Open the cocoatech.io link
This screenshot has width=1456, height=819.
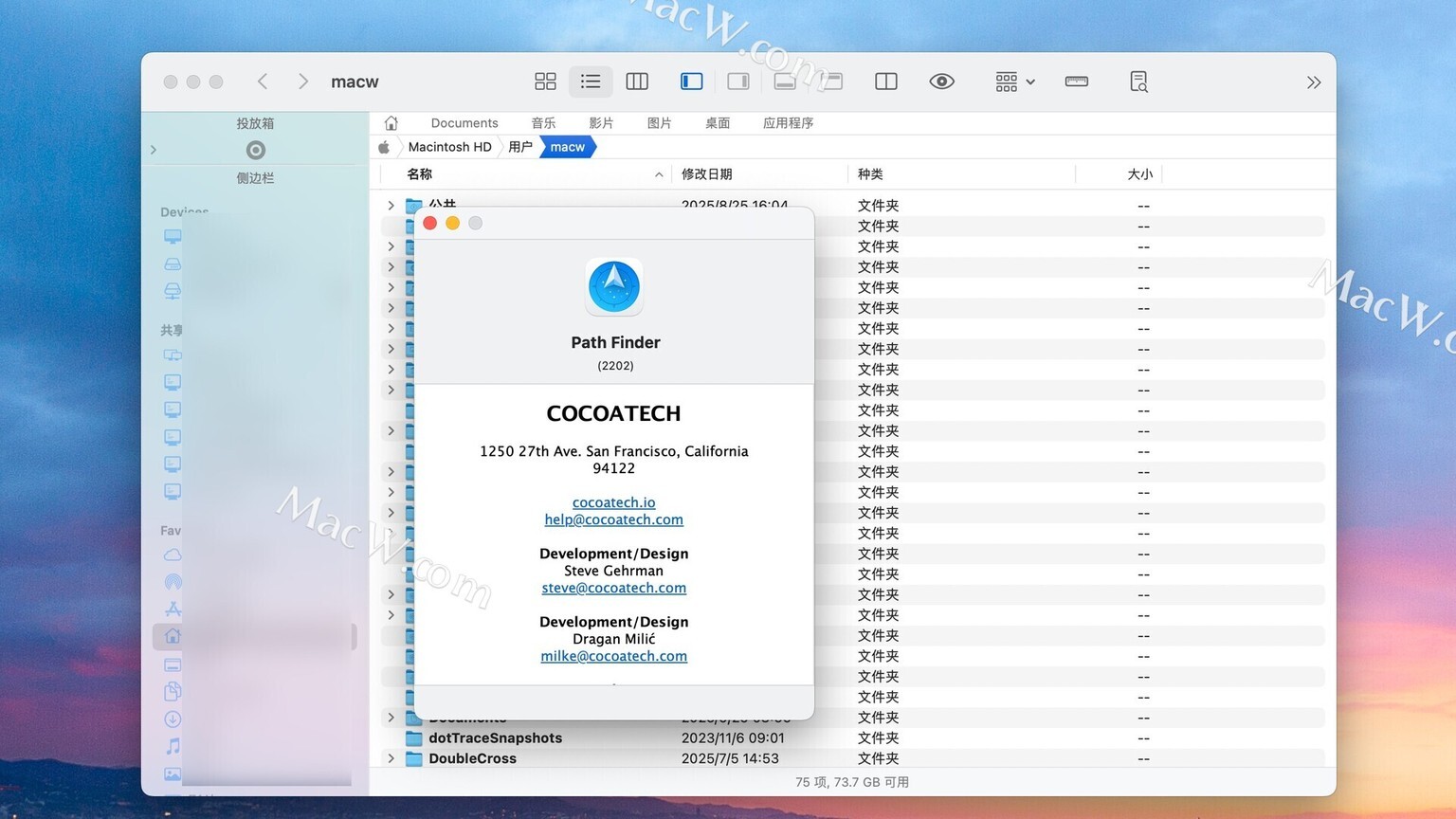pos(613,502)
